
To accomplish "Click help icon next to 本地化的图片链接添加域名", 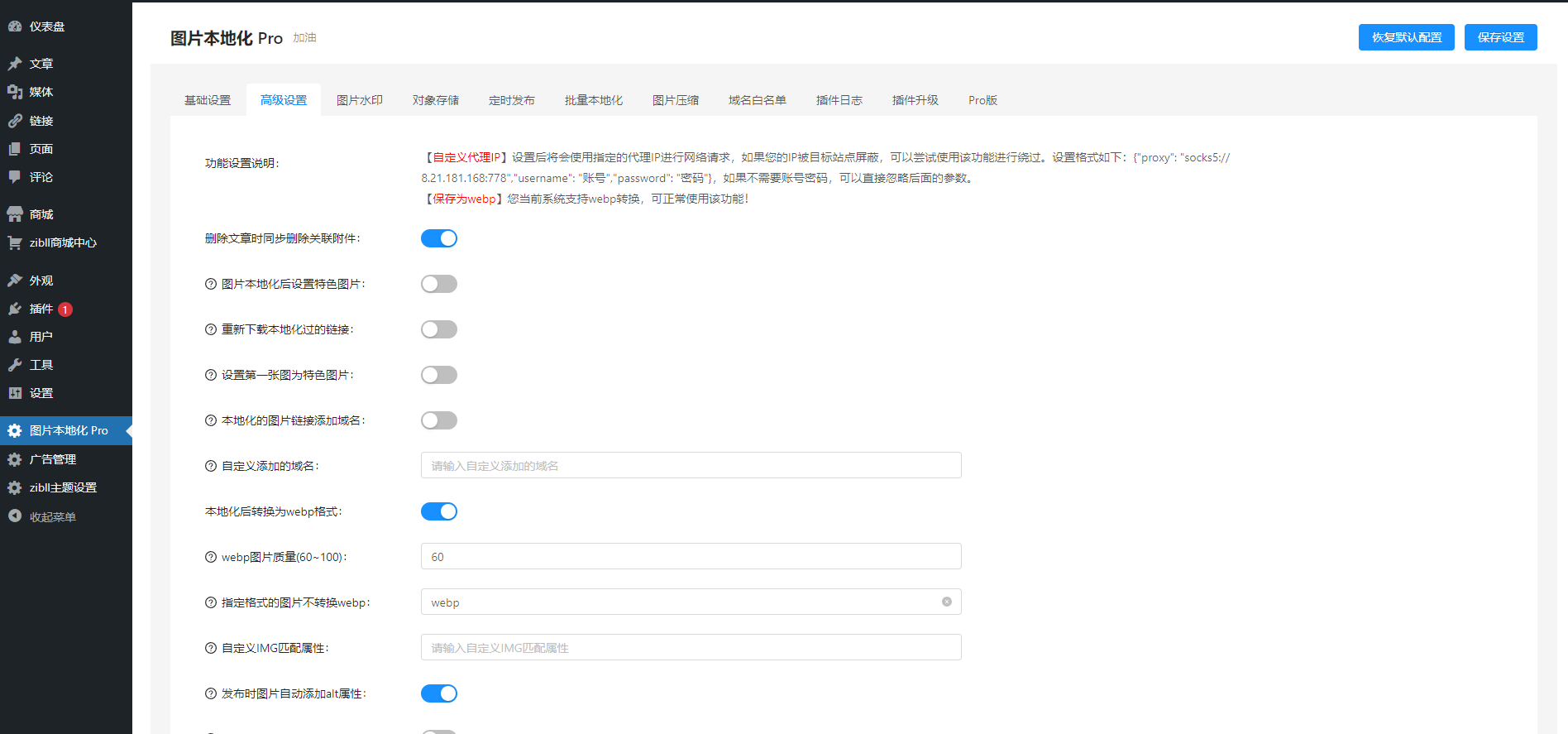I will [x=211, y=420].
